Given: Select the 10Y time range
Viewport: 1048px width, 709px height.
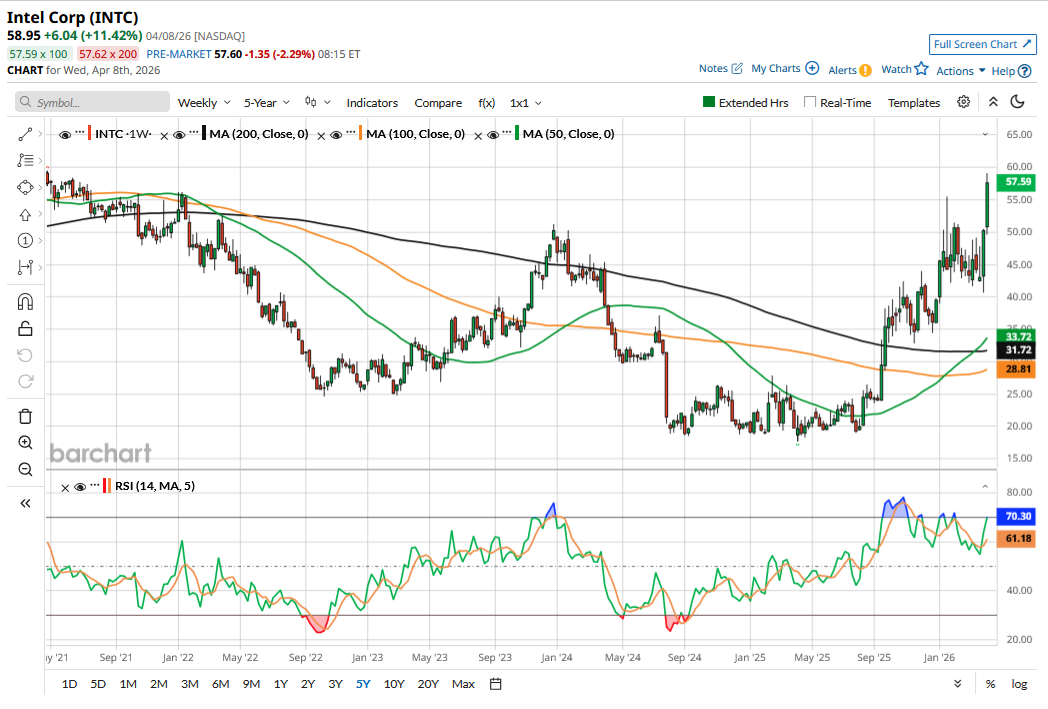Looking at the screenshot, I should (x=394, y=684).
